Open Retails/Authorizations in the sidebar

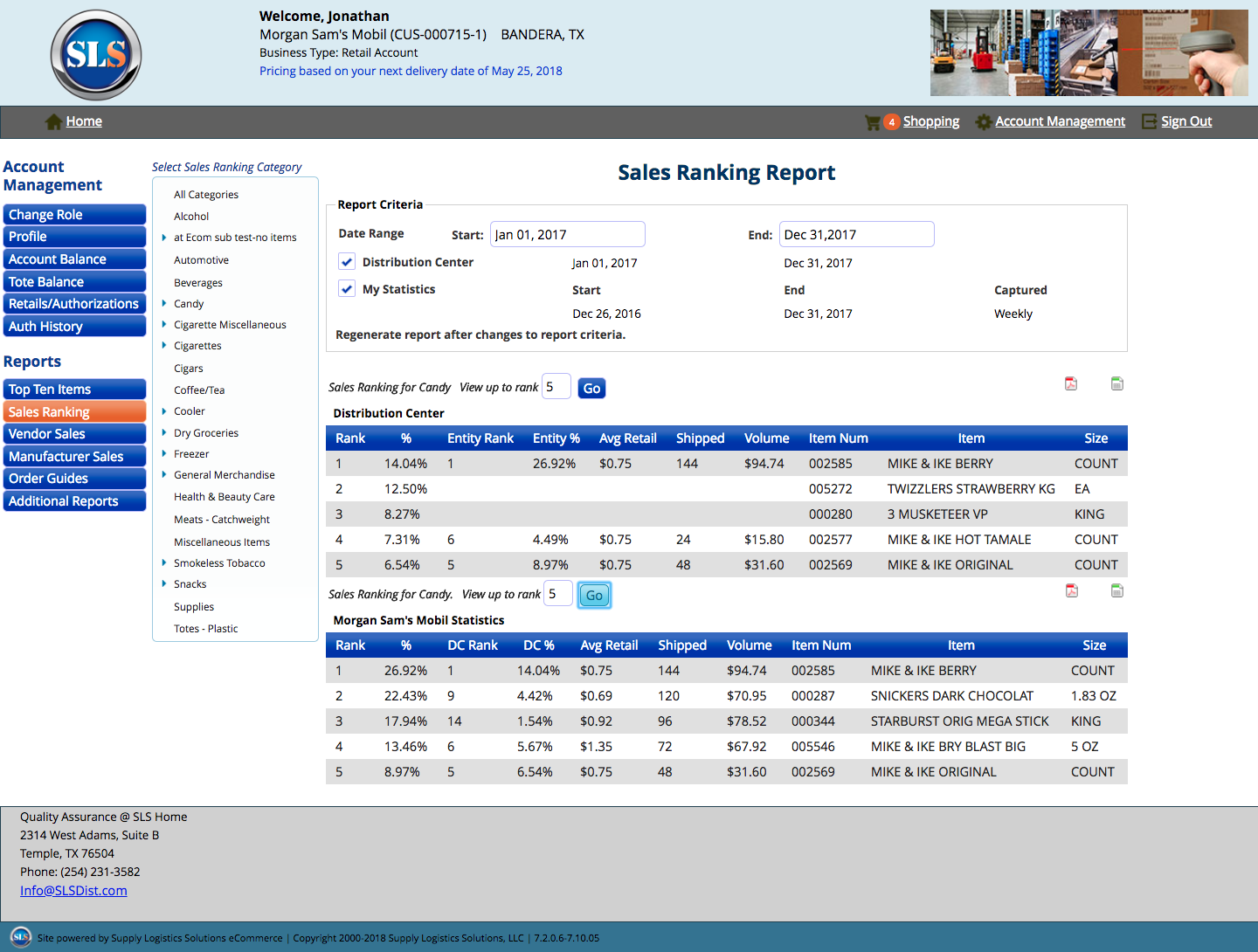[x=74, y=304]
